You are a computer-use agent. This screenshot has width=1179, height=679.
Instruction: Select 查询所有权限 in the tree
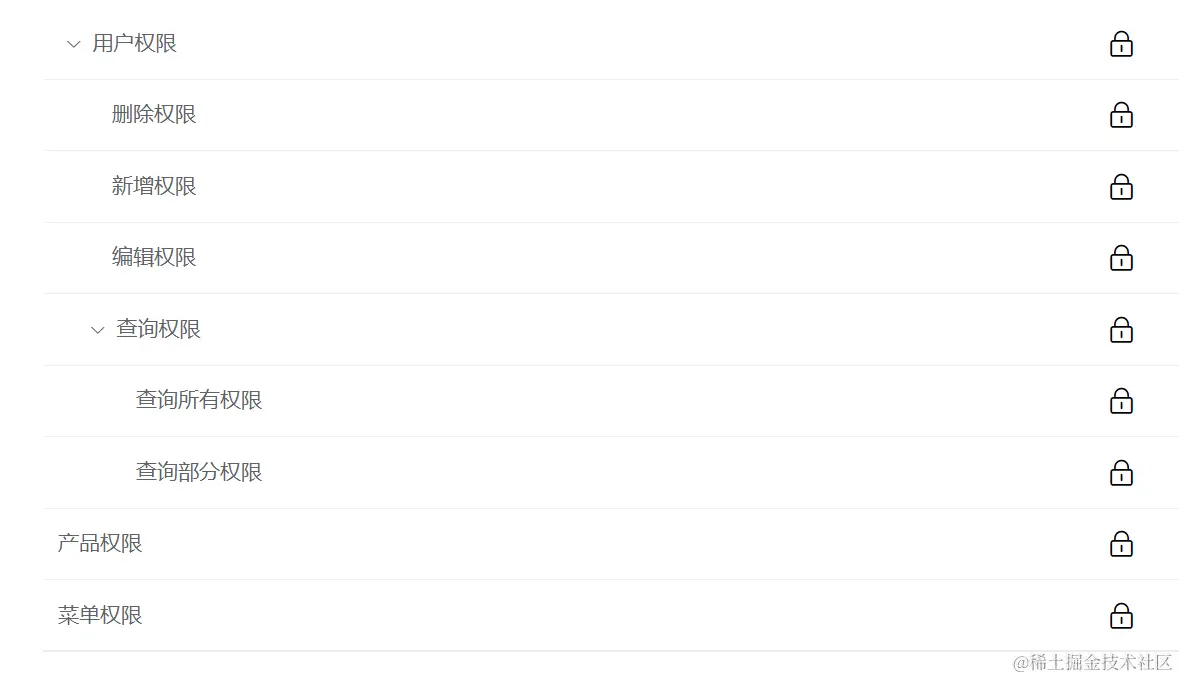(x=199, y=401)
